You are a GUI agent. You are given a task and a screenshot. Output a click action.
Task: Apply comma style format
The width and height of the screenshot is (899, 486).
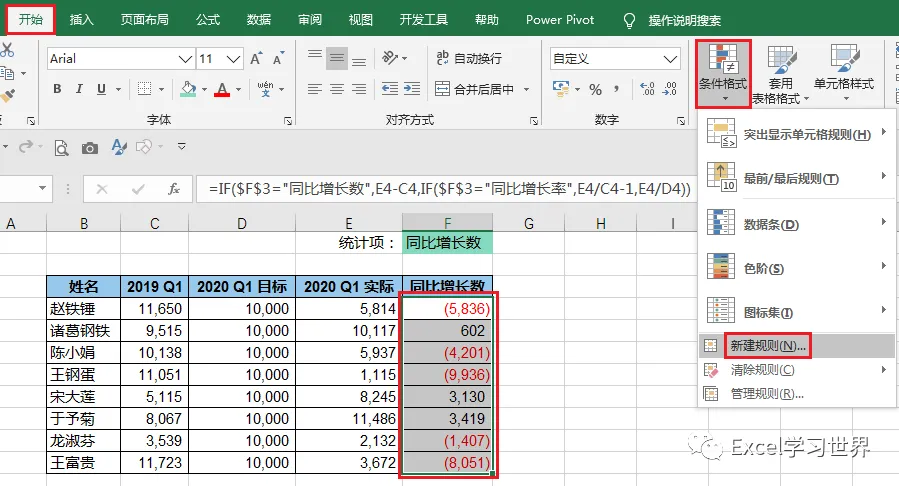pos(617,89)
